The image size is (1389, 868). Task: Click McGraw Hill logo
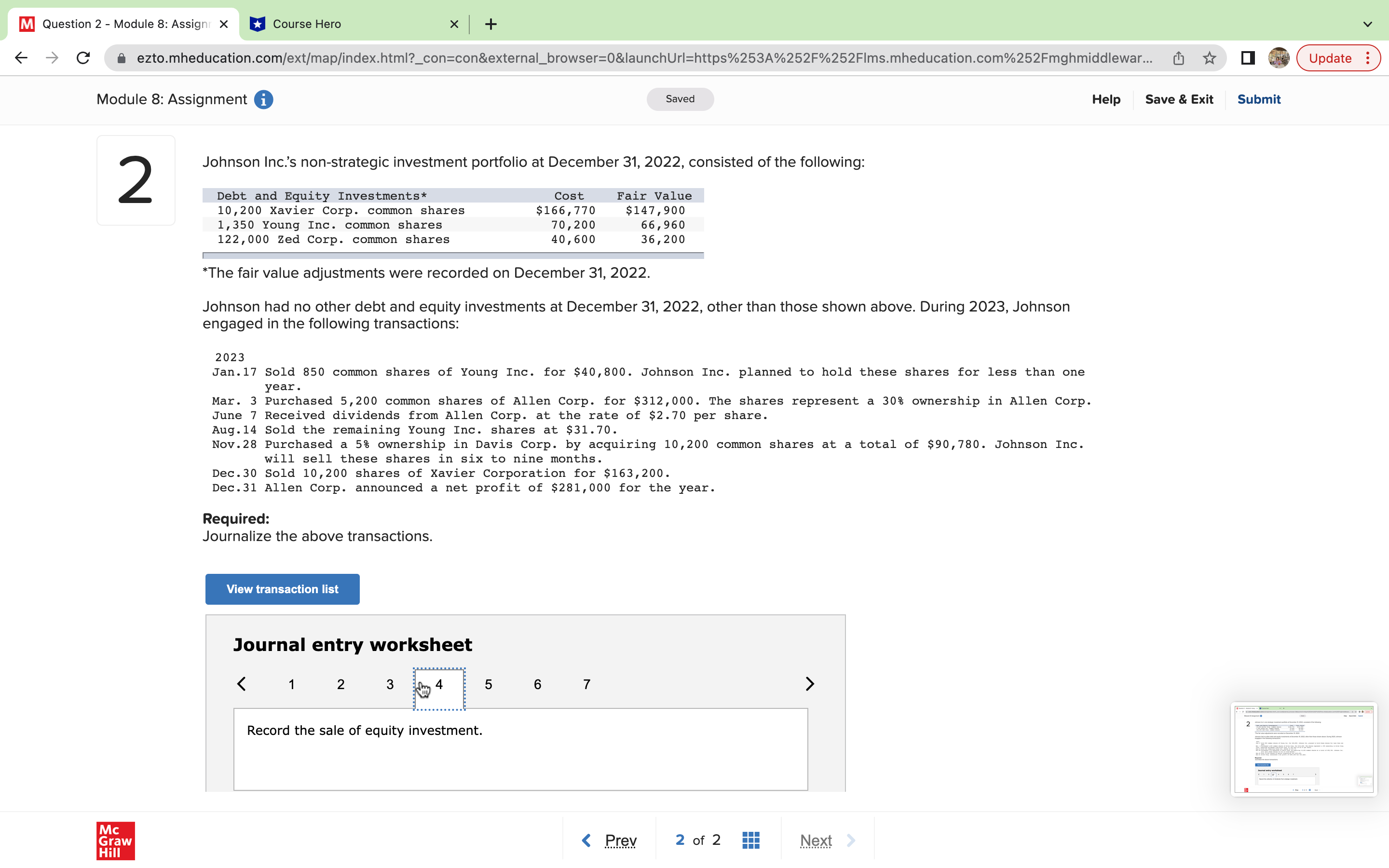115,841
